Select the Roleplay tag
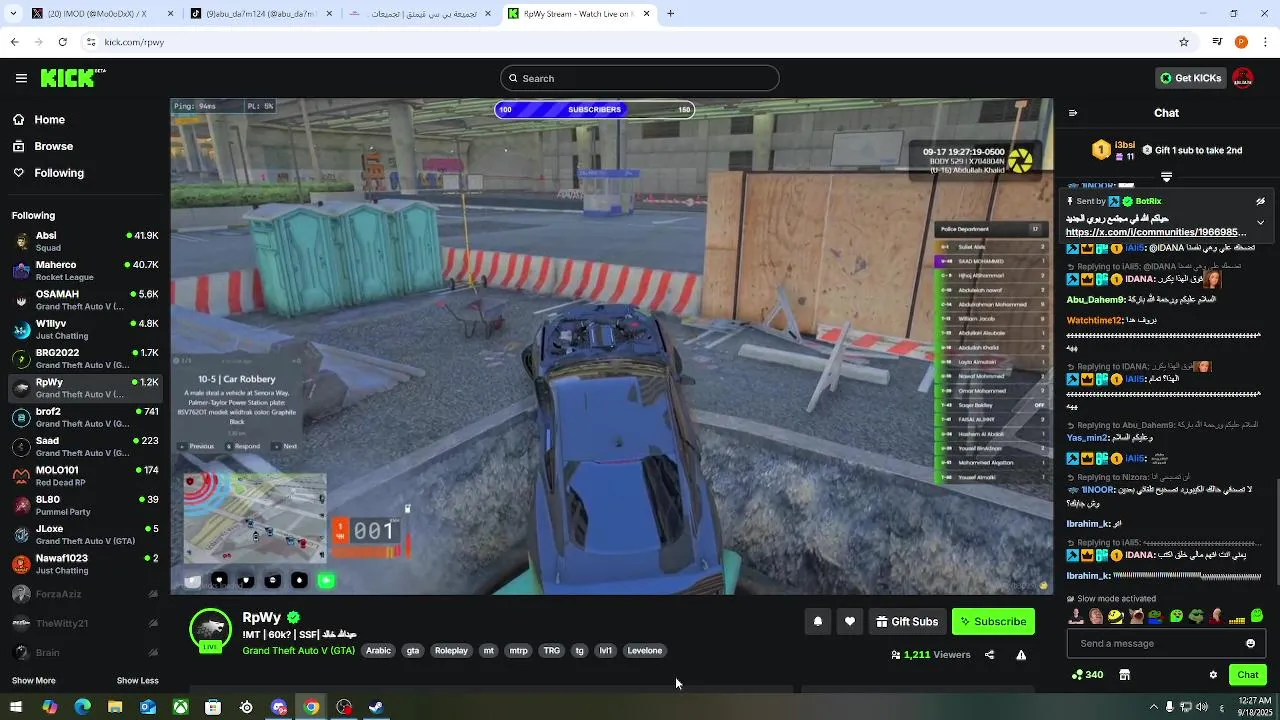 [451, 651]
